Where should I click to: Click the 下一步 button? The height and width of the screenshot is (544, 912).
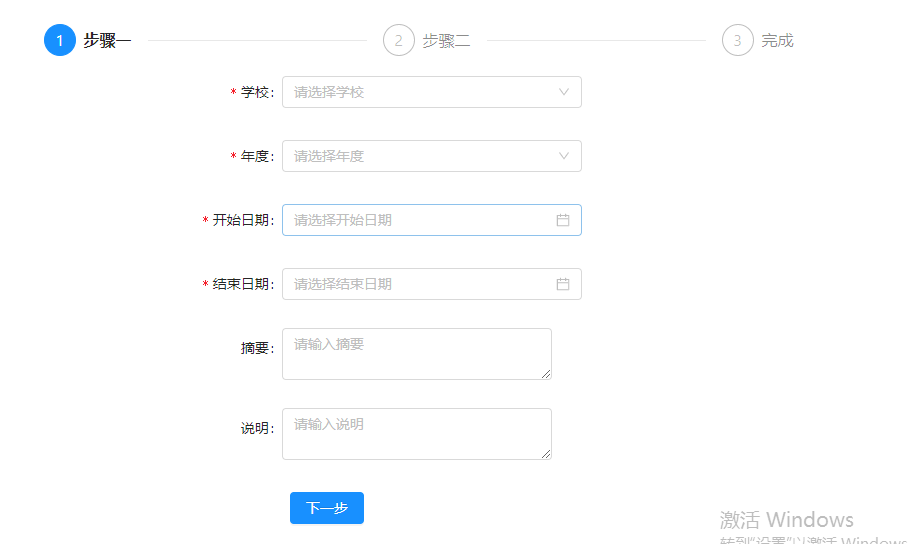(x=327, y=508)
